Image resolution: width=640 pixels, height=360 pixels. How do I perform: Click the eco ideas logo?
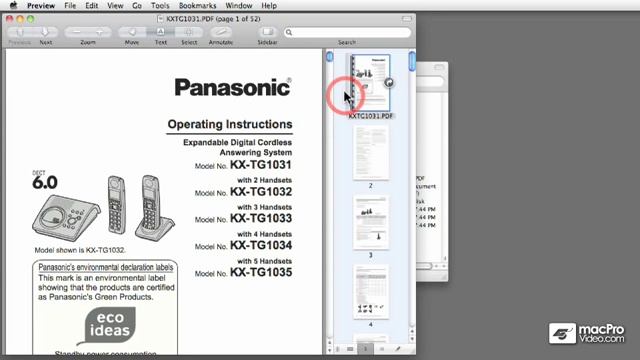pyautogui.click(x=107, y=325)
